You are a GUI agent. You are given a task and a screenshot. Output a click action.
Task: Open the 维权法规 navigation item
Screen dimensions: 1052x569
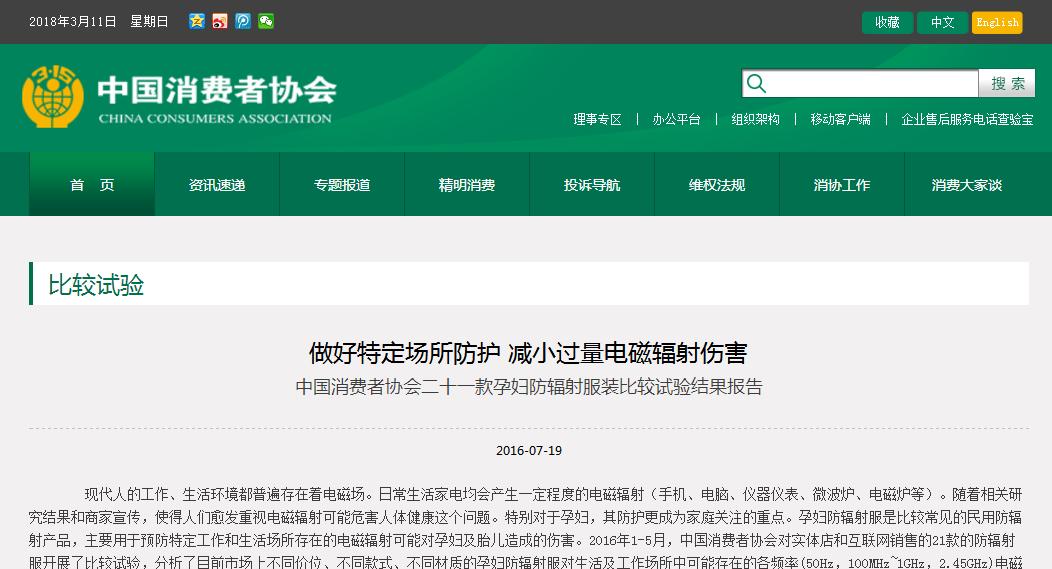(717, 185)
